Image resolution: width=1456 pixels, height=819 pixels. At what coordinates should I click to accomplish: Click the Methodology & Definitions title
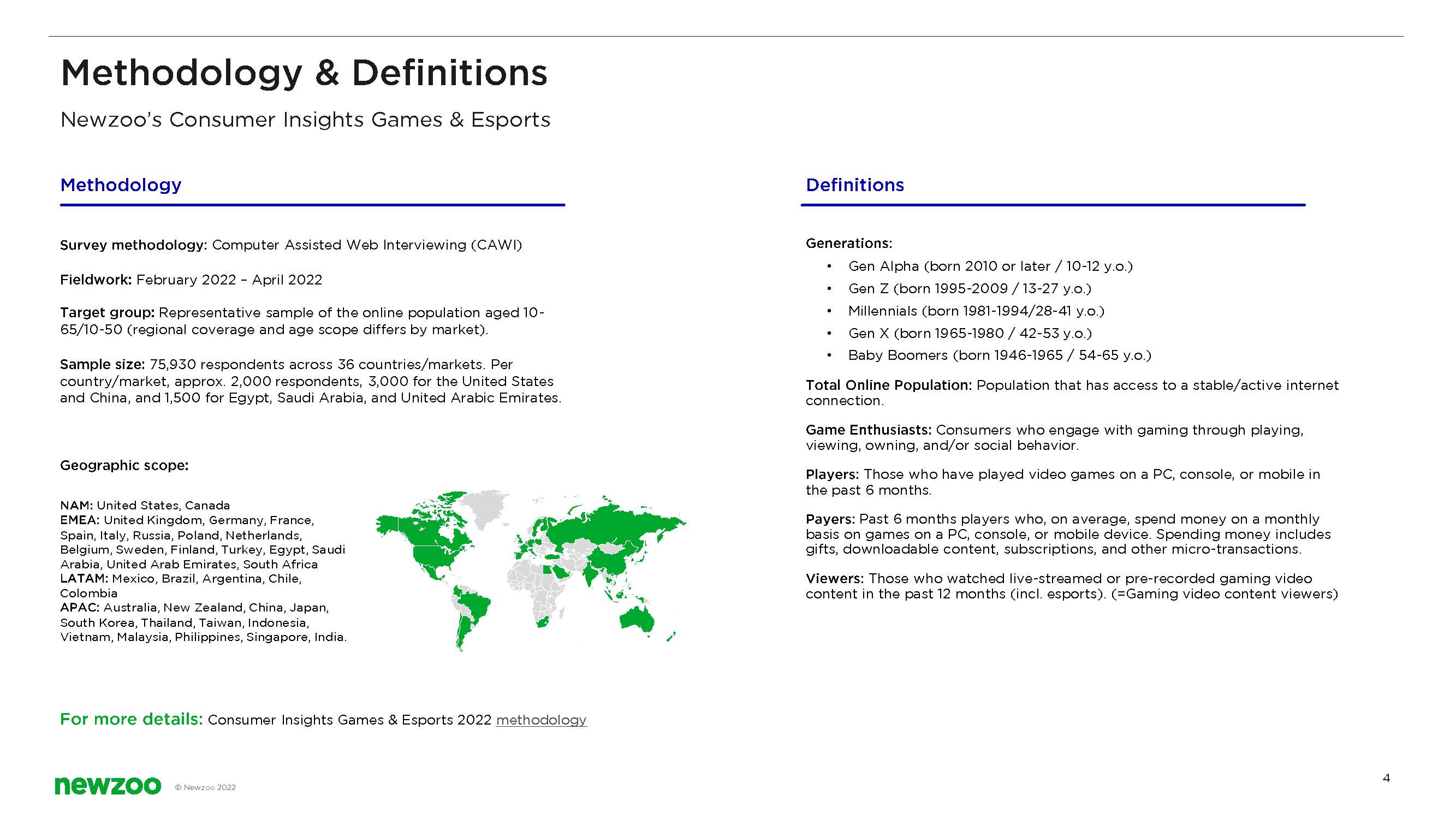tap(304, 73)
